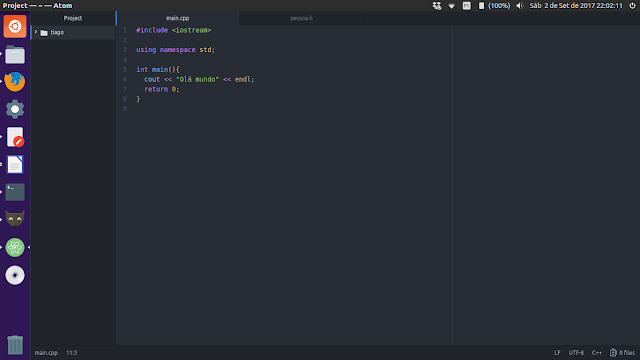Open the Terminal dock icon
The image size is (640, 360).
pos(15,192)
